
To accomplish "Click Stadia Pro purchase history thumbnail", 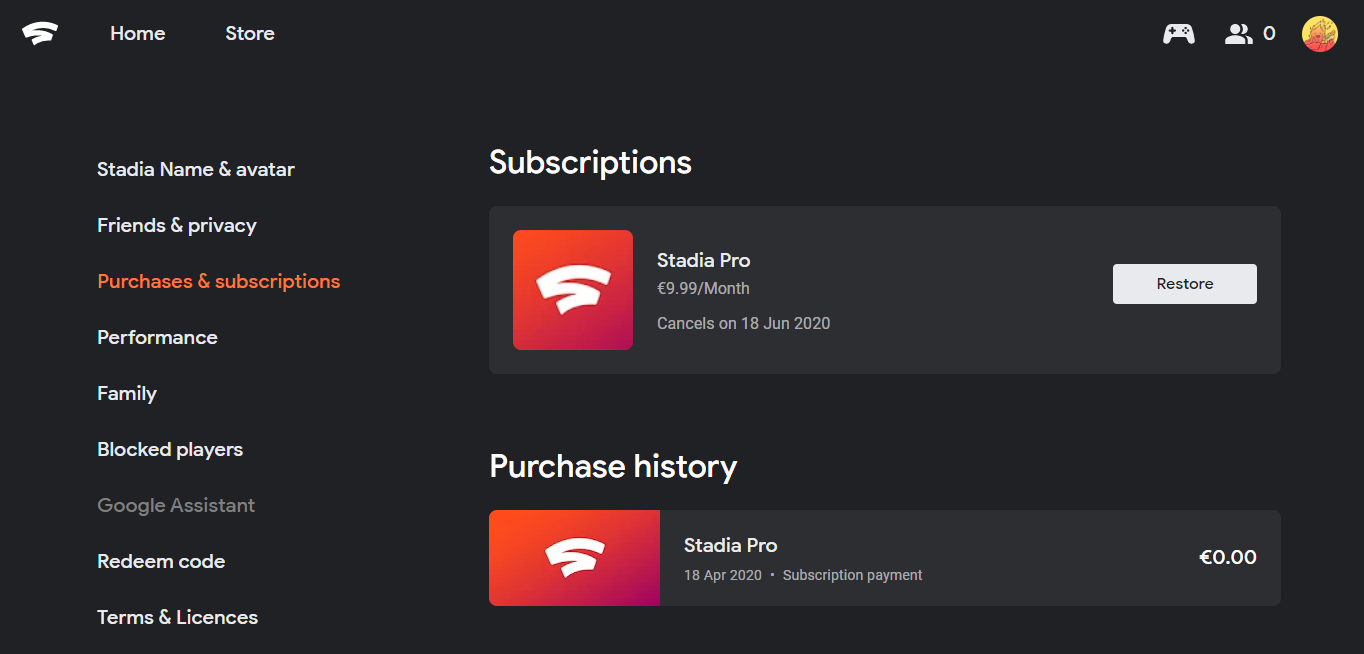I will coord(574,558).
